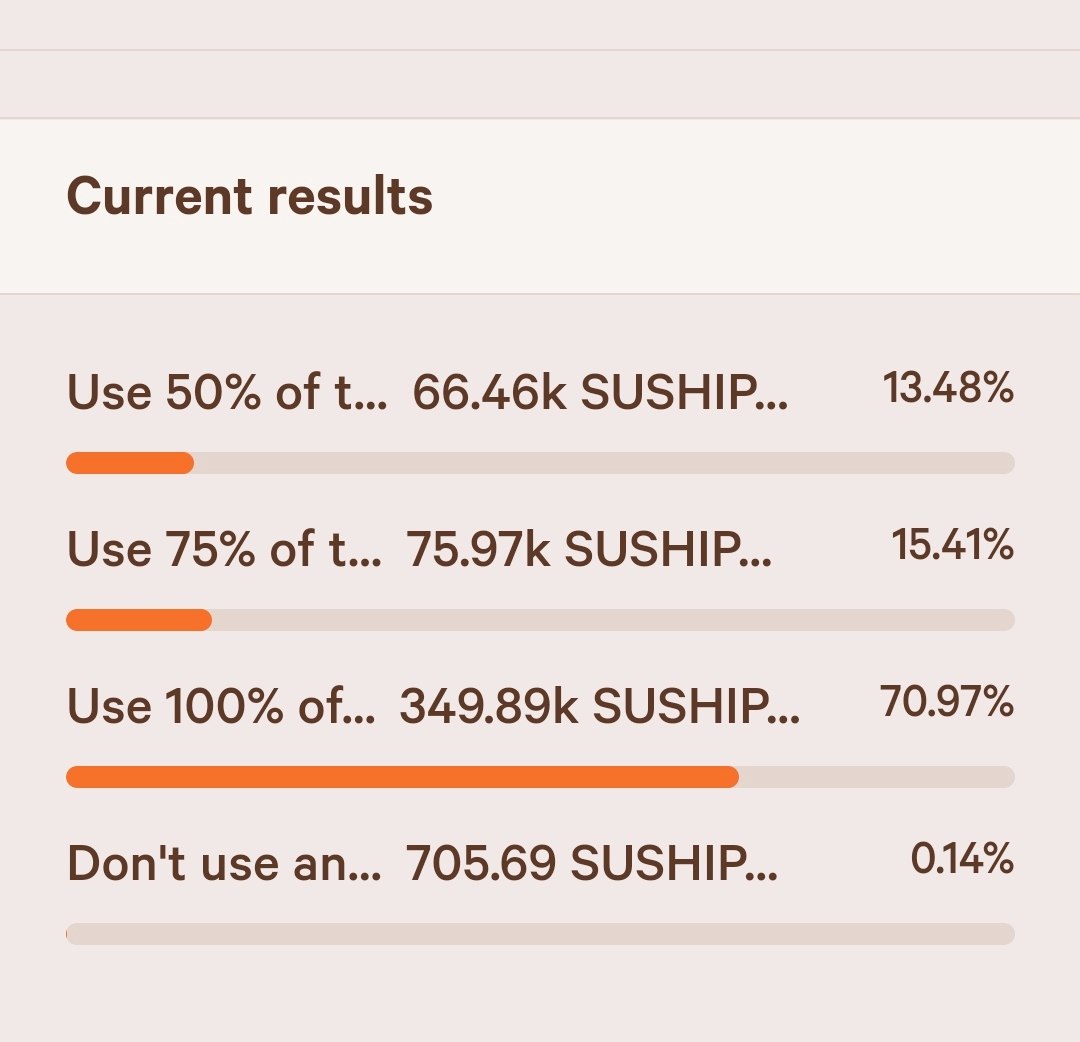The width and height of the screenshot is (1080, 1042).
Task: Select the 'Use 50% of t...' option label
Action: pos(227,392)
